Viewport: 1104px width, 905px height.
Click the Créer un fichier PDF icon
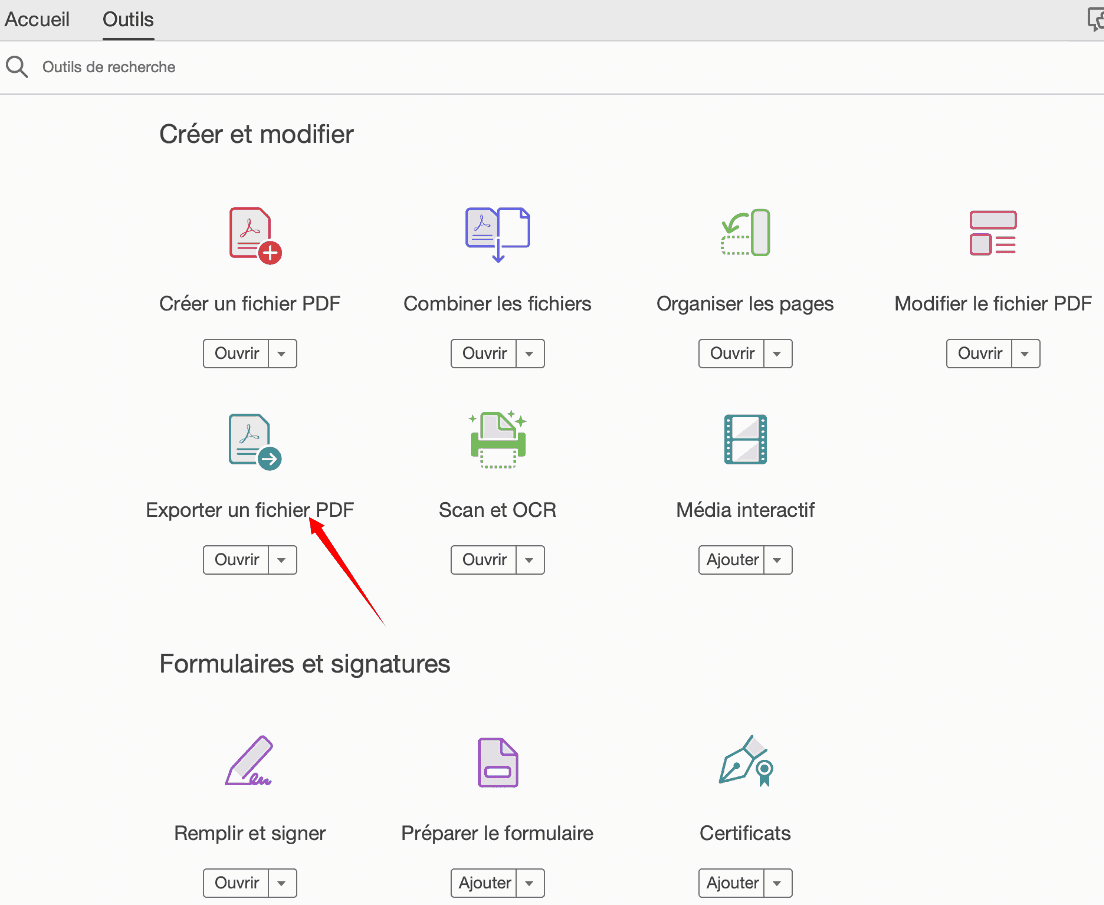(x=255, y=235)
